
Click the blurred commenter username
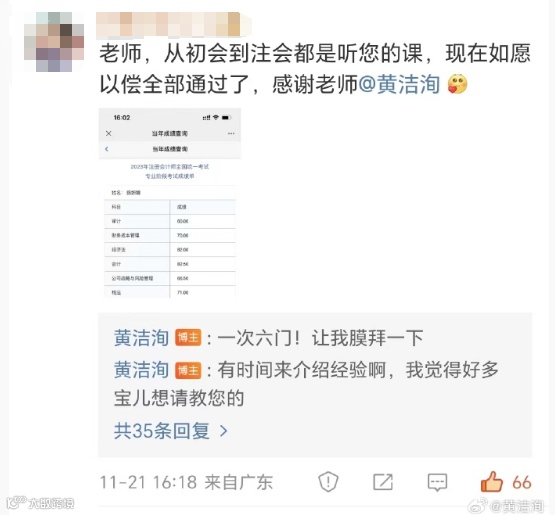click(174, 25)
